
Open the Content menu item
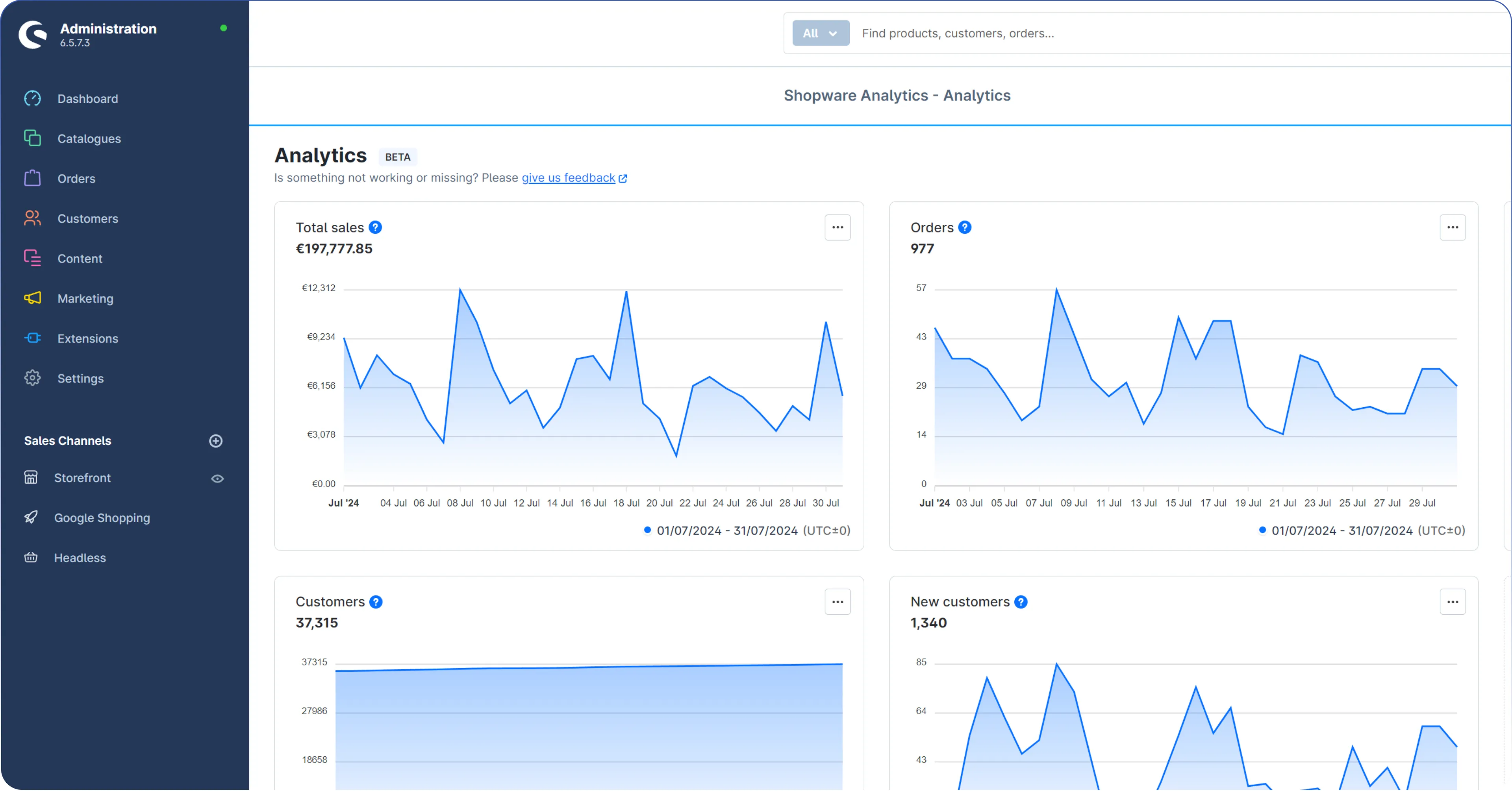pyautogui.click(x=80, y=259)
